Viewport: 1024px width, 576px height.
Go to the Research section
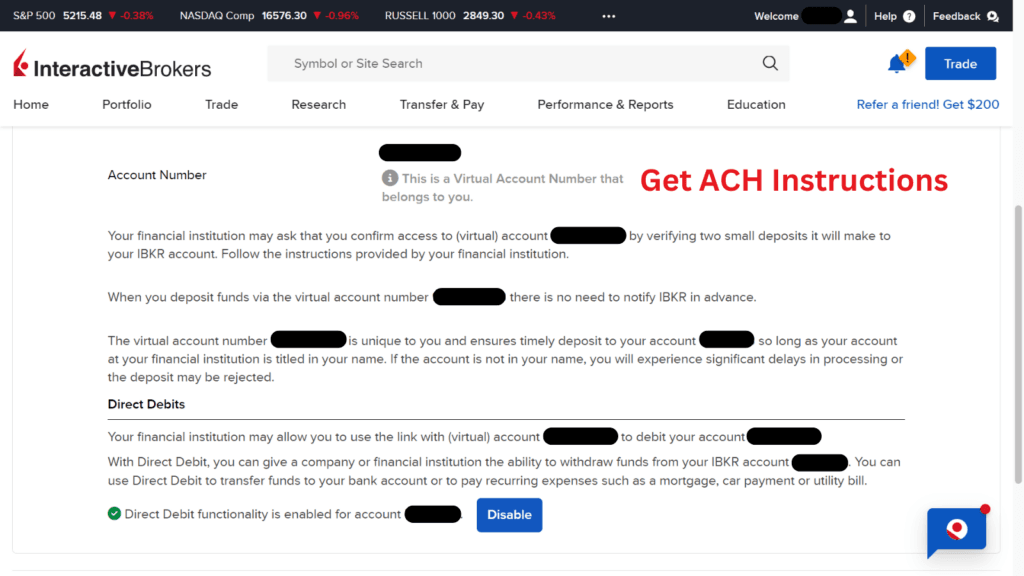(x=318, y=104)
